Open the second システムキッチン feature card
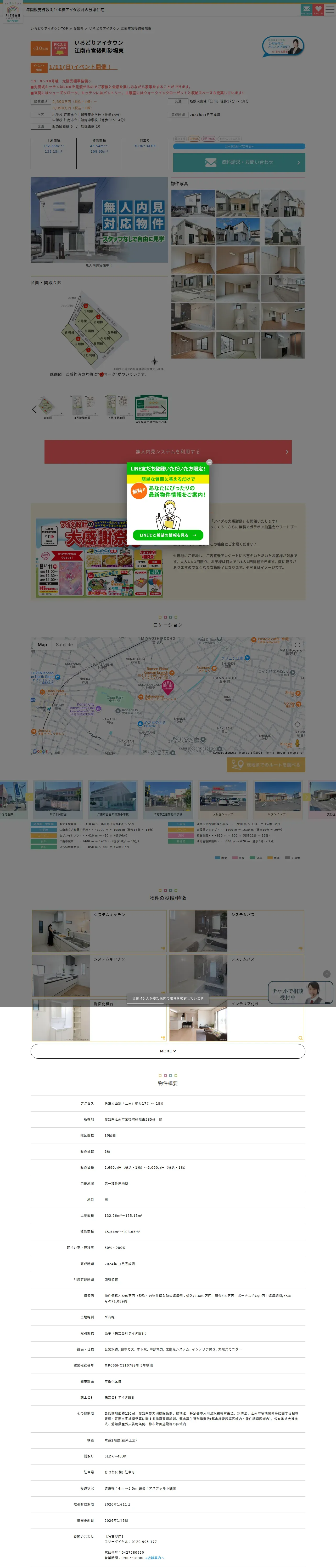The image size is (336, 1568). click(x=99, y=976)
